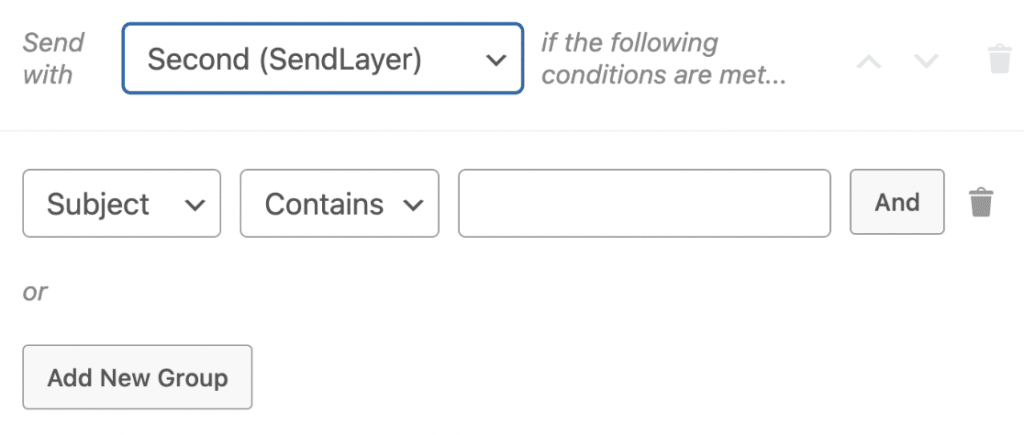Viewport: 1024px width, 435px height.
Task: Click the 'Send with' label text
Action: tap(52, 59)
